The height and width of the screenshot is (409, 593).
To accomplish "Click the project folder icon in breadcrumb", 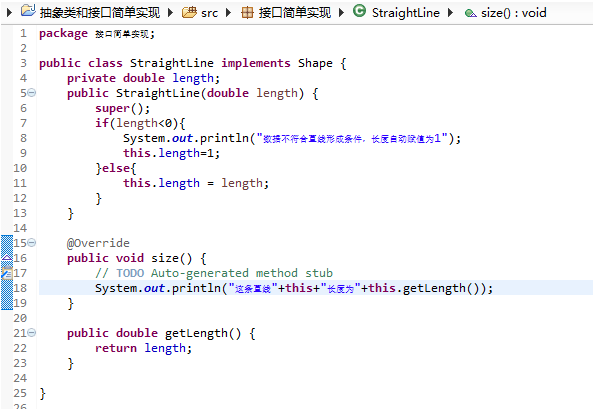I will pos(28,10).
